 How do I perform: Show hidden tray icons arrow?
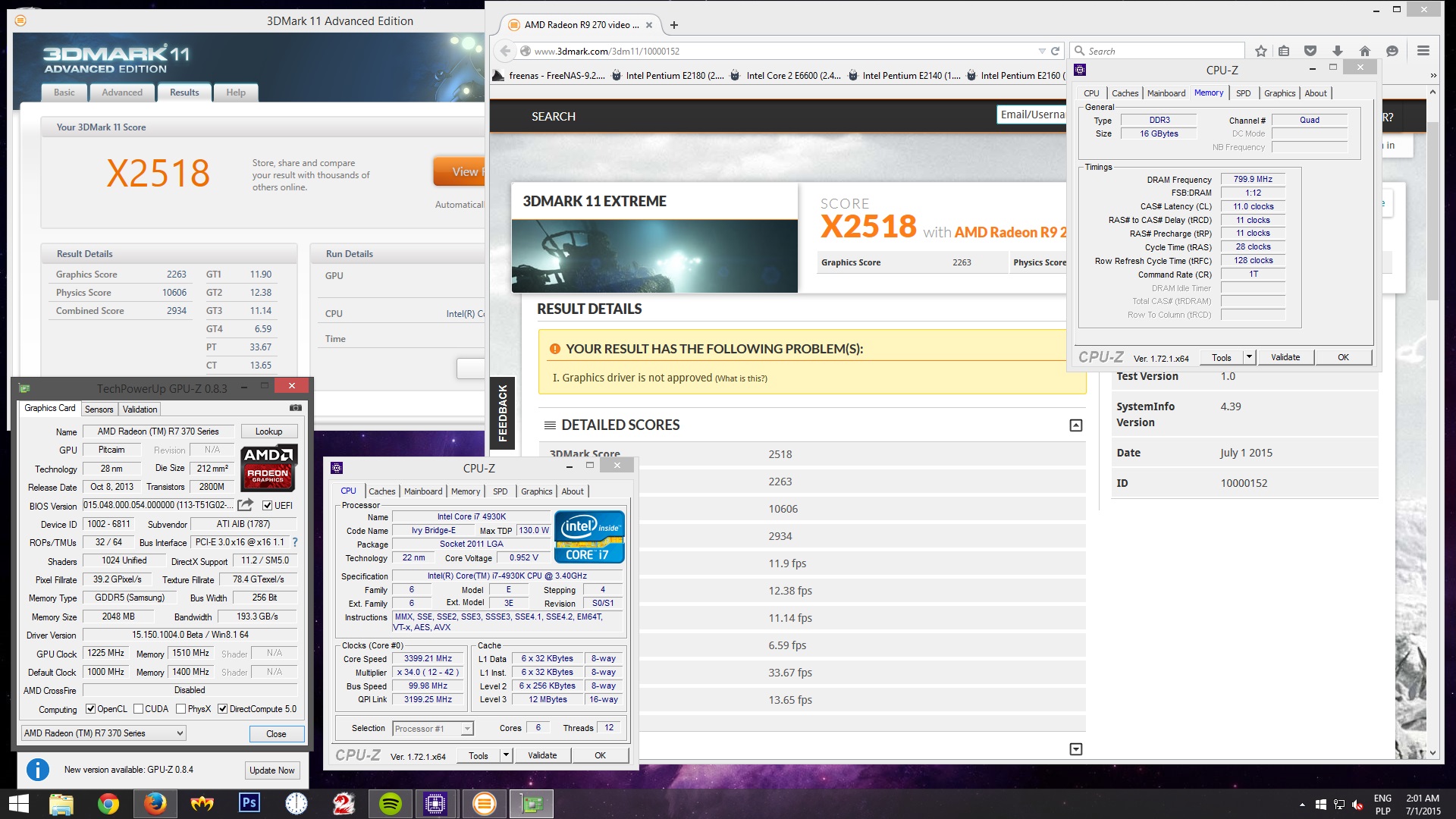1302,805
